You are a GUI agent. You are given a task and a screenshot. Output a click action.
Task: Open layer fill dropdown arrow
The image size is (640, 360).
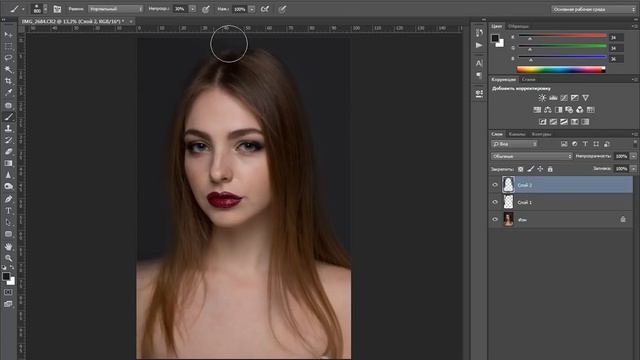633,169
